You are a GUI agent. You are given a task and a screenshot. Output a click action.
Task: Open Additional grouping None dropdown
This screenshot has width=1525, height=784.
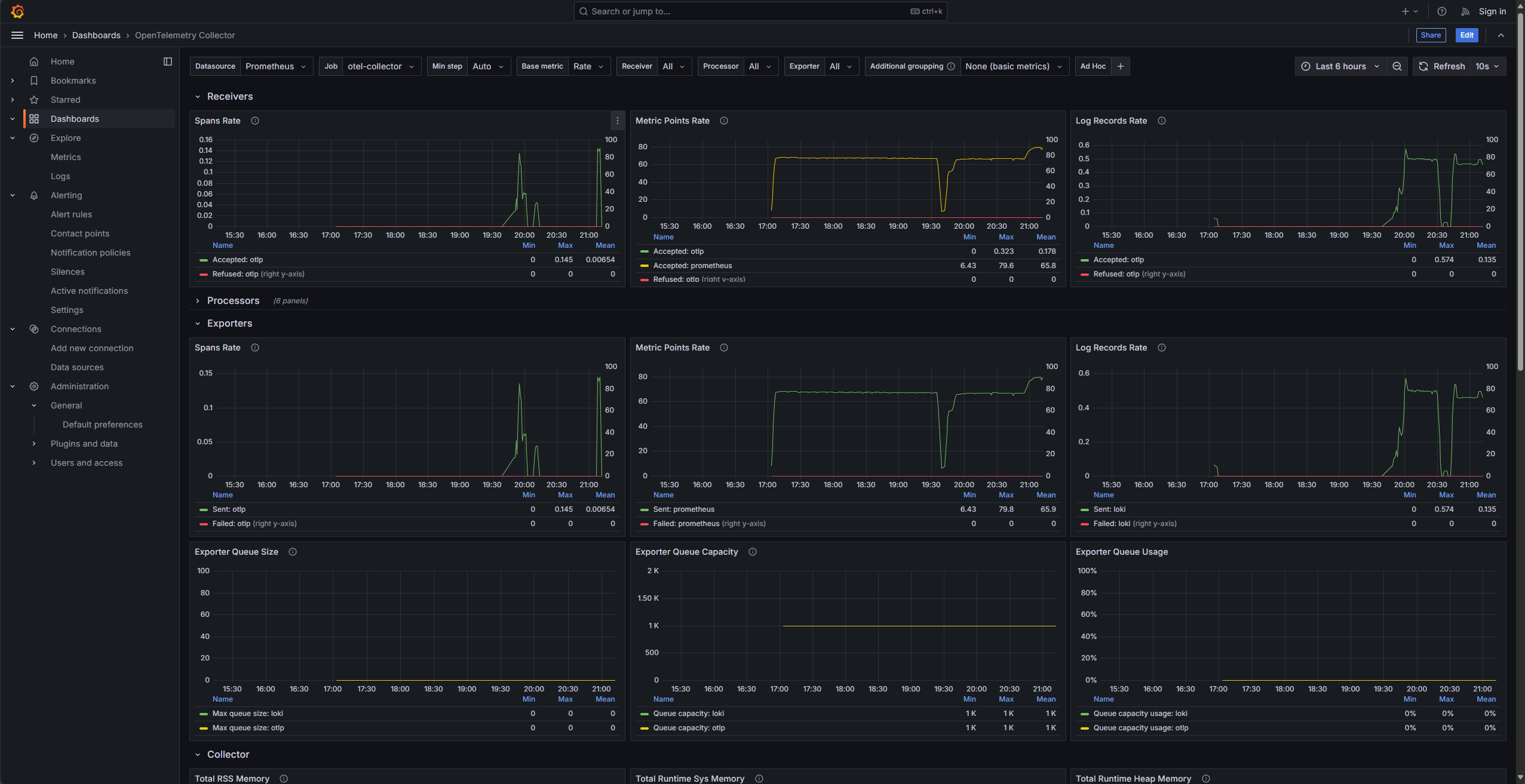point(1014,66)
